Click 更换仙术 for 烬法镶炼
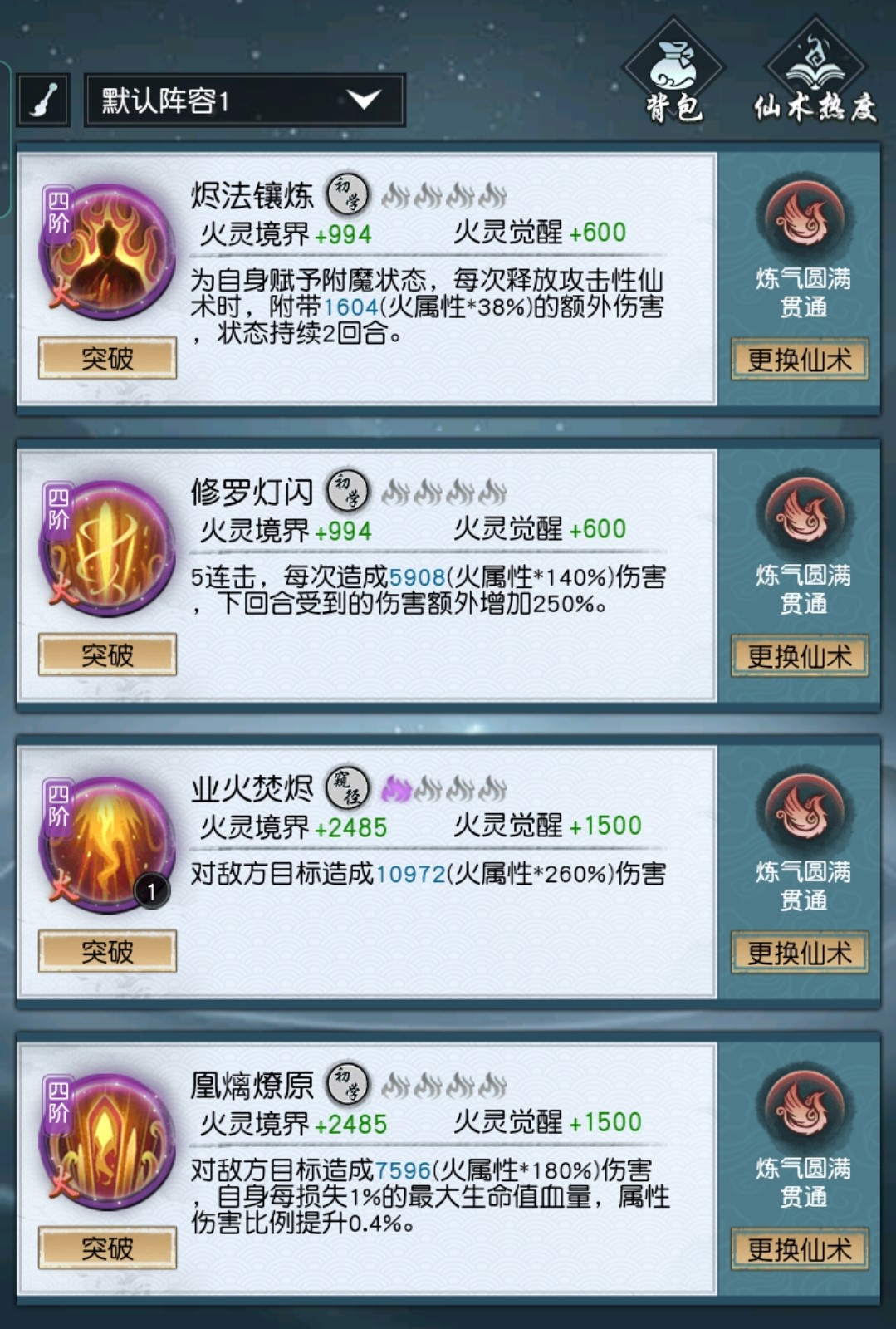 800,360
